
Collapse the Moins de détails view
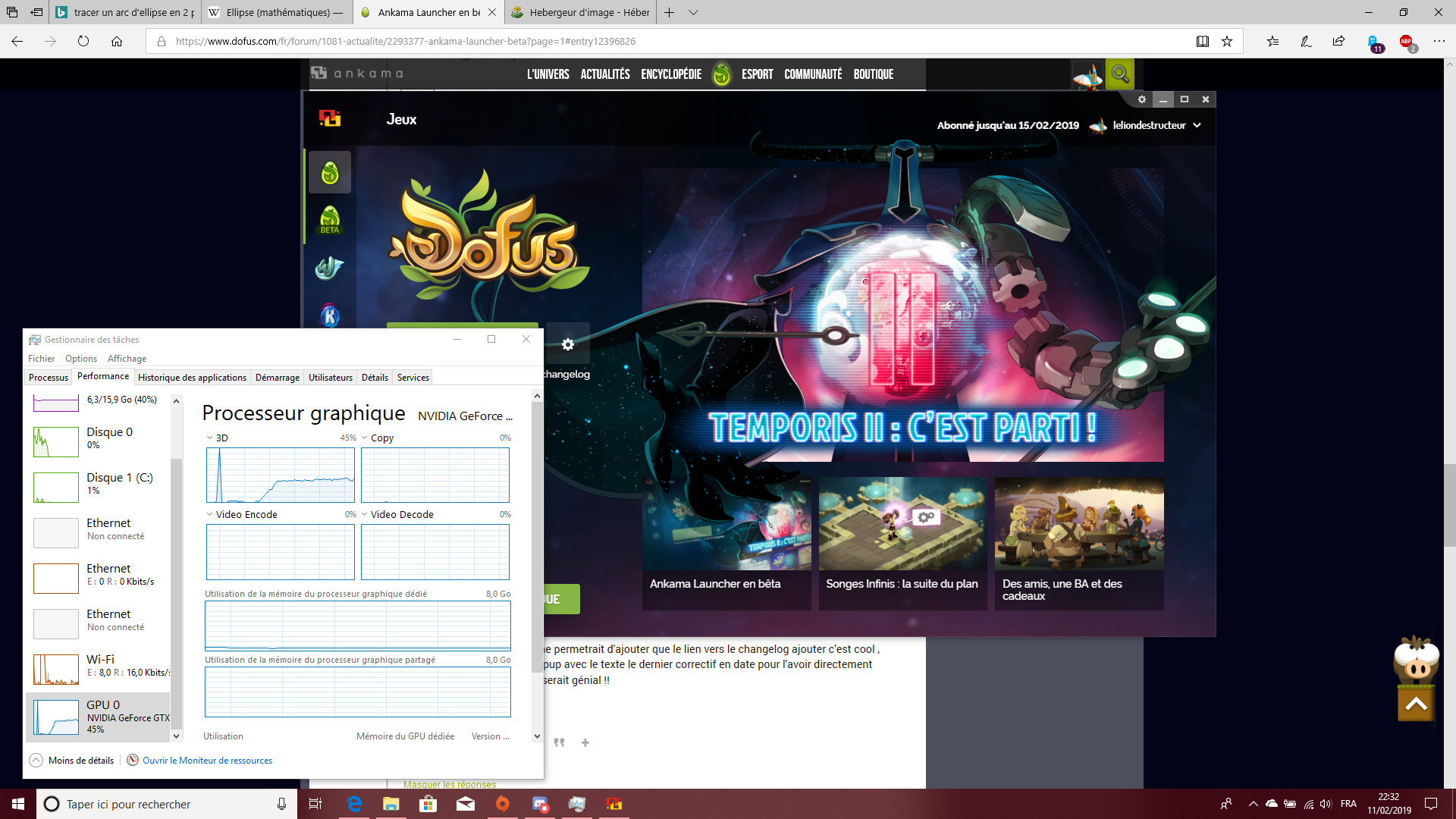(x=71, y=760)
